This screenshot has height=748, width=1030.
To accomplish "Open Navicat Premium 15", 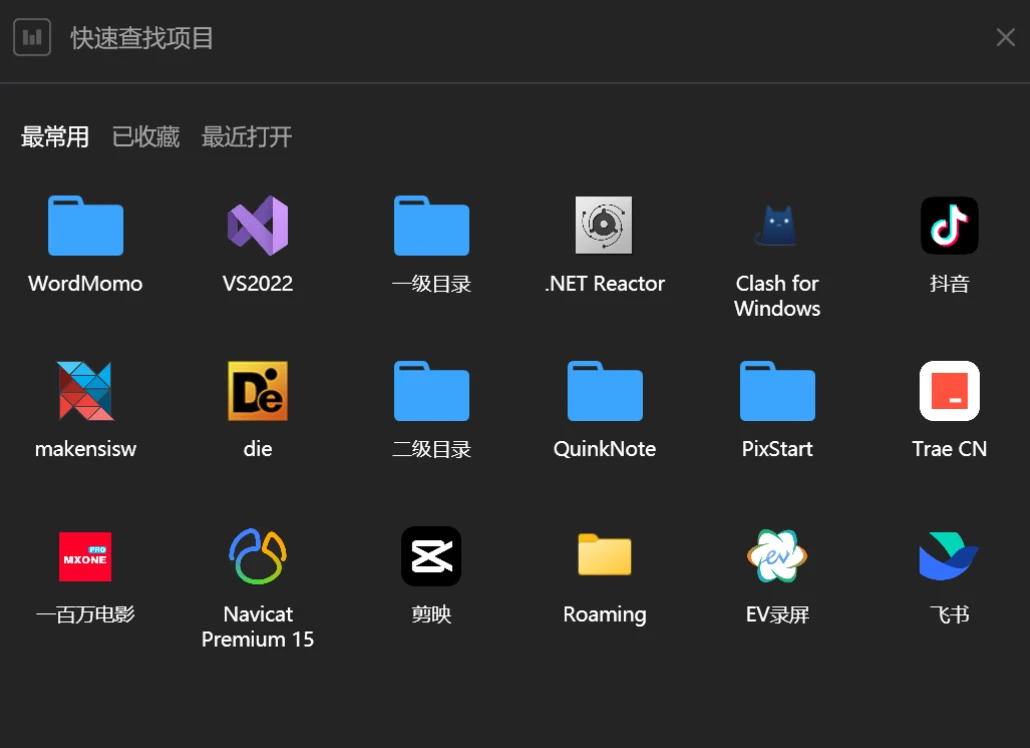I will (257, 556).
